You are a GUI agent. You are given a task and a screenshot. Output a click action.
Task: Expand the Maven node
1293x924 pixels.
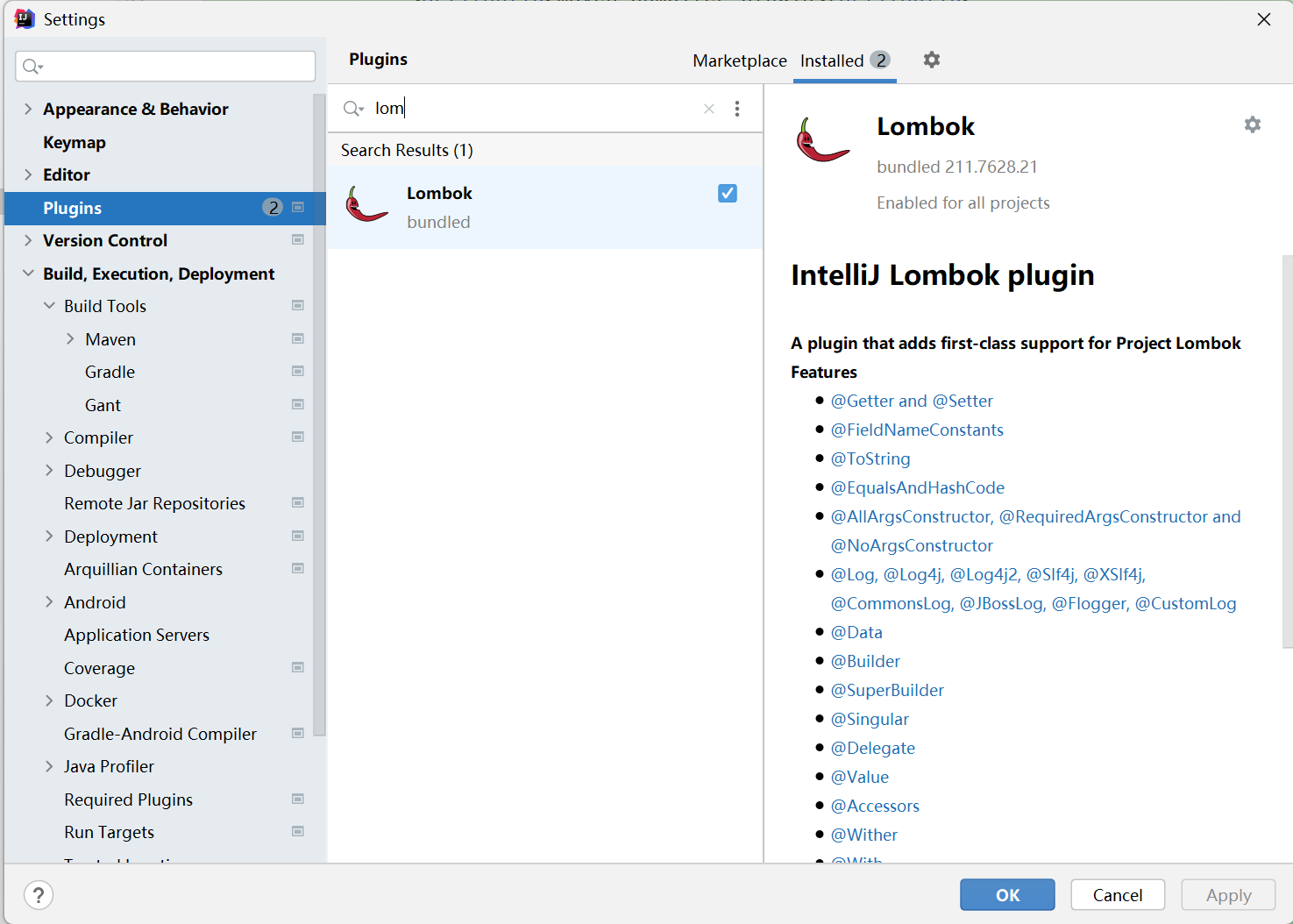pos(70,339)
